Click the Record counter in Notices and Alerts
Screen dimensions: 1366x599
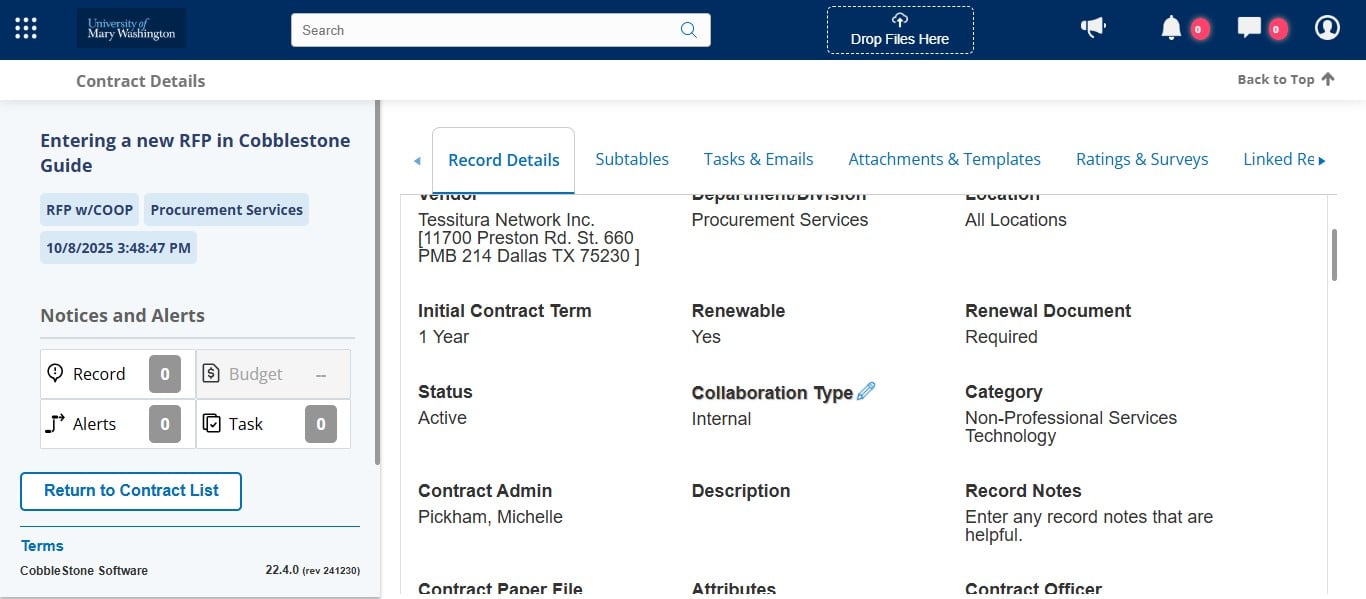[164, 373]
